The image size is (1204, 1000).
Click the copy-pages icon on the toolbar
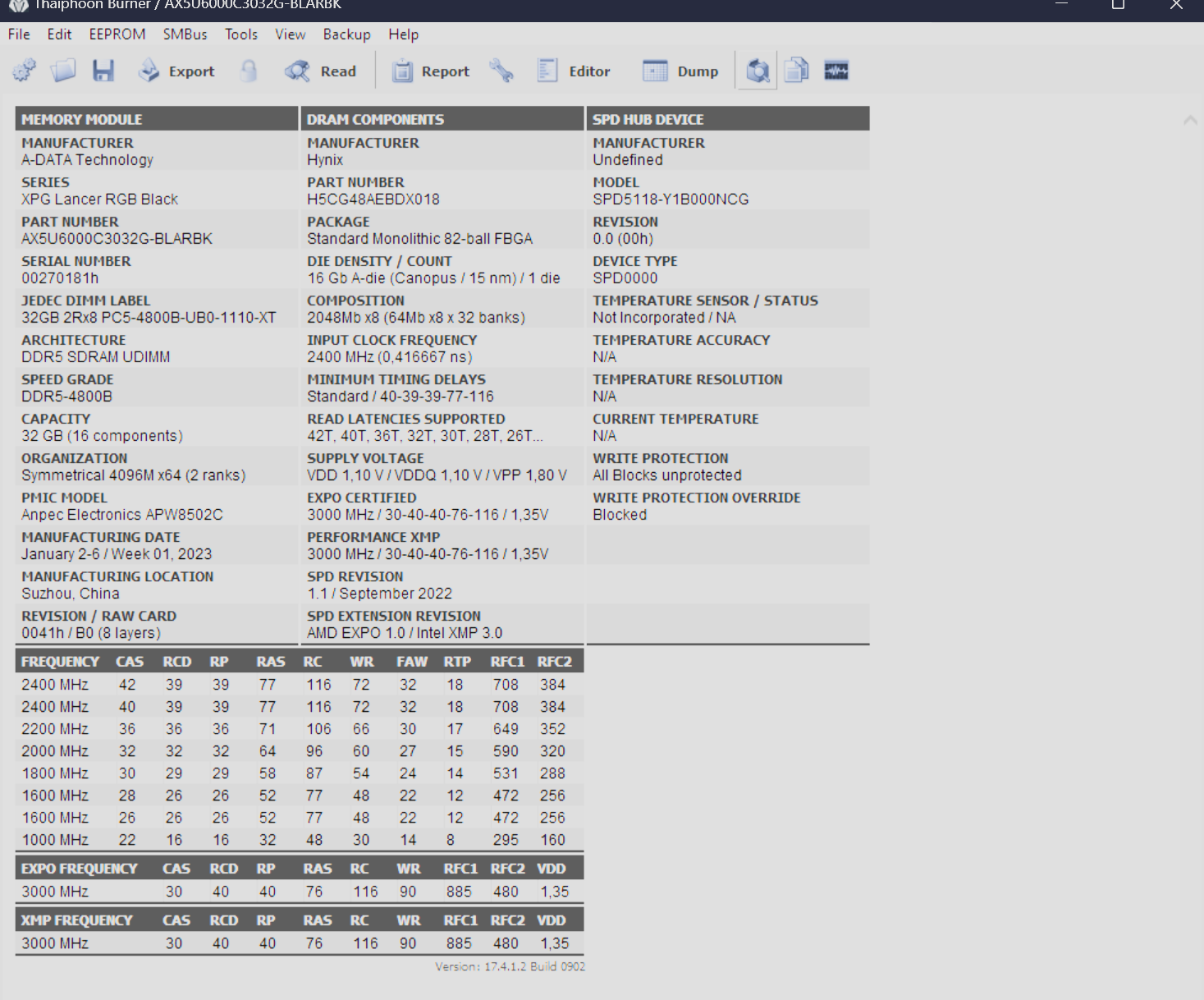click(x=795, y=70)
